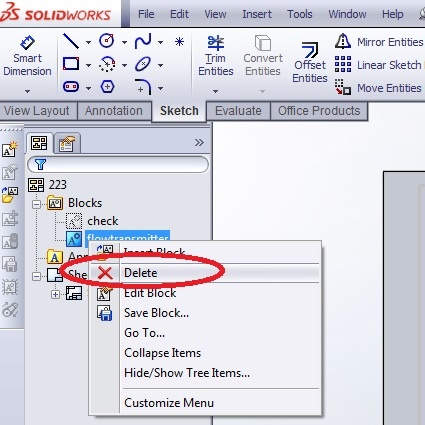Click the Insert Block icon in left toolbar
425x425 pixels.
click(x=10, y=195)
